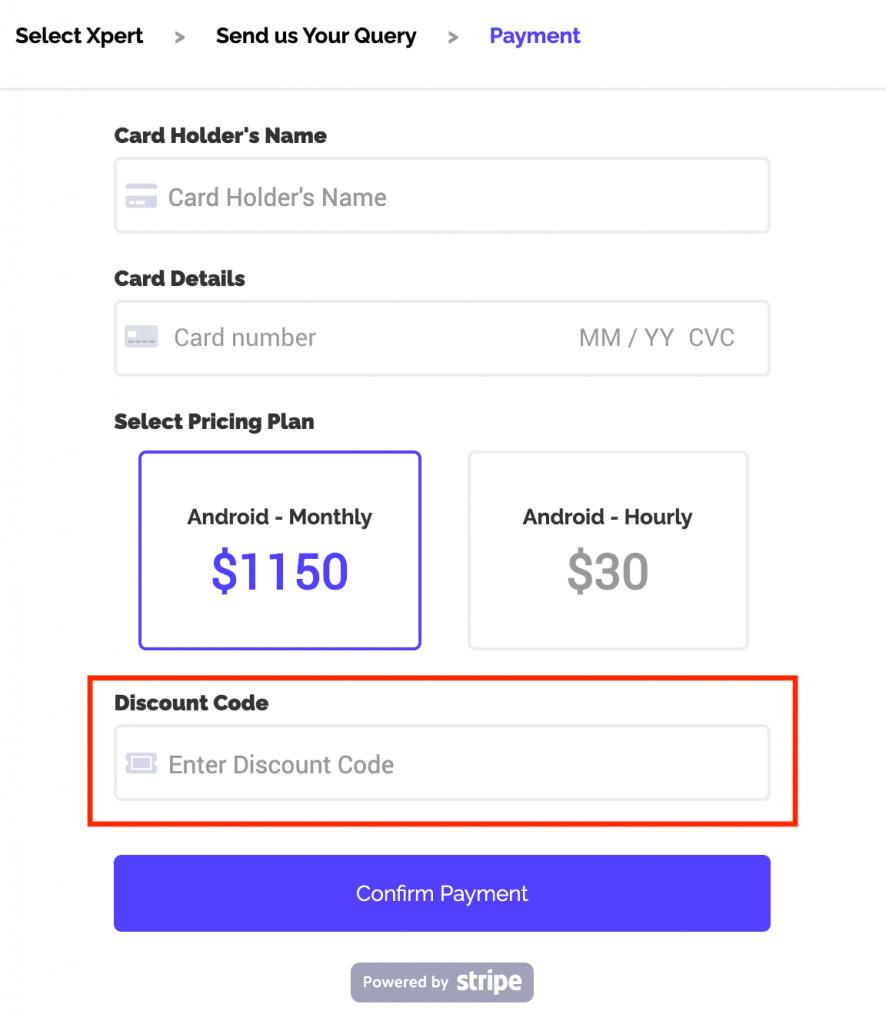This screenshot has height=1024, width=886.
Task: Select the Android - Monthly pricing plan
Action: tap(279, 550)
